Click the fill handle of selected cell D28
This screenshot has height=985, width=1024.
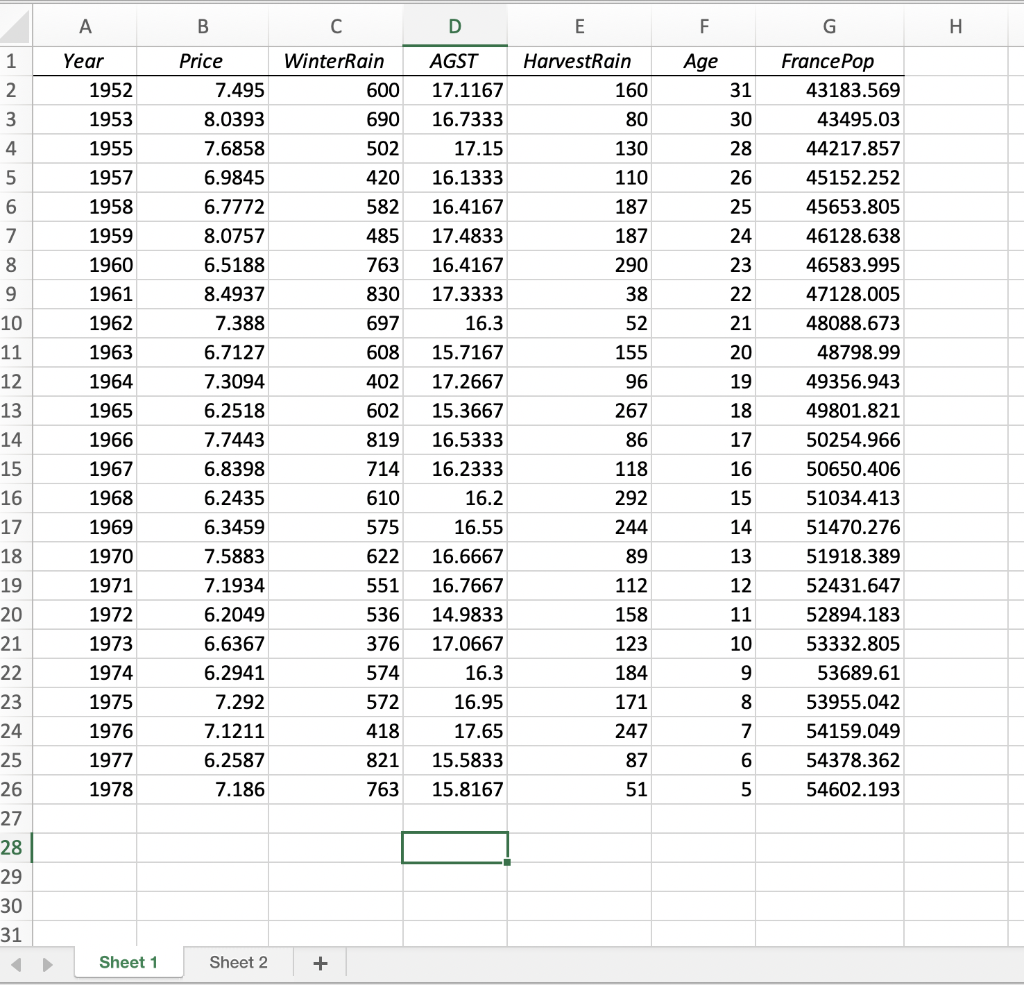point(507,861)
